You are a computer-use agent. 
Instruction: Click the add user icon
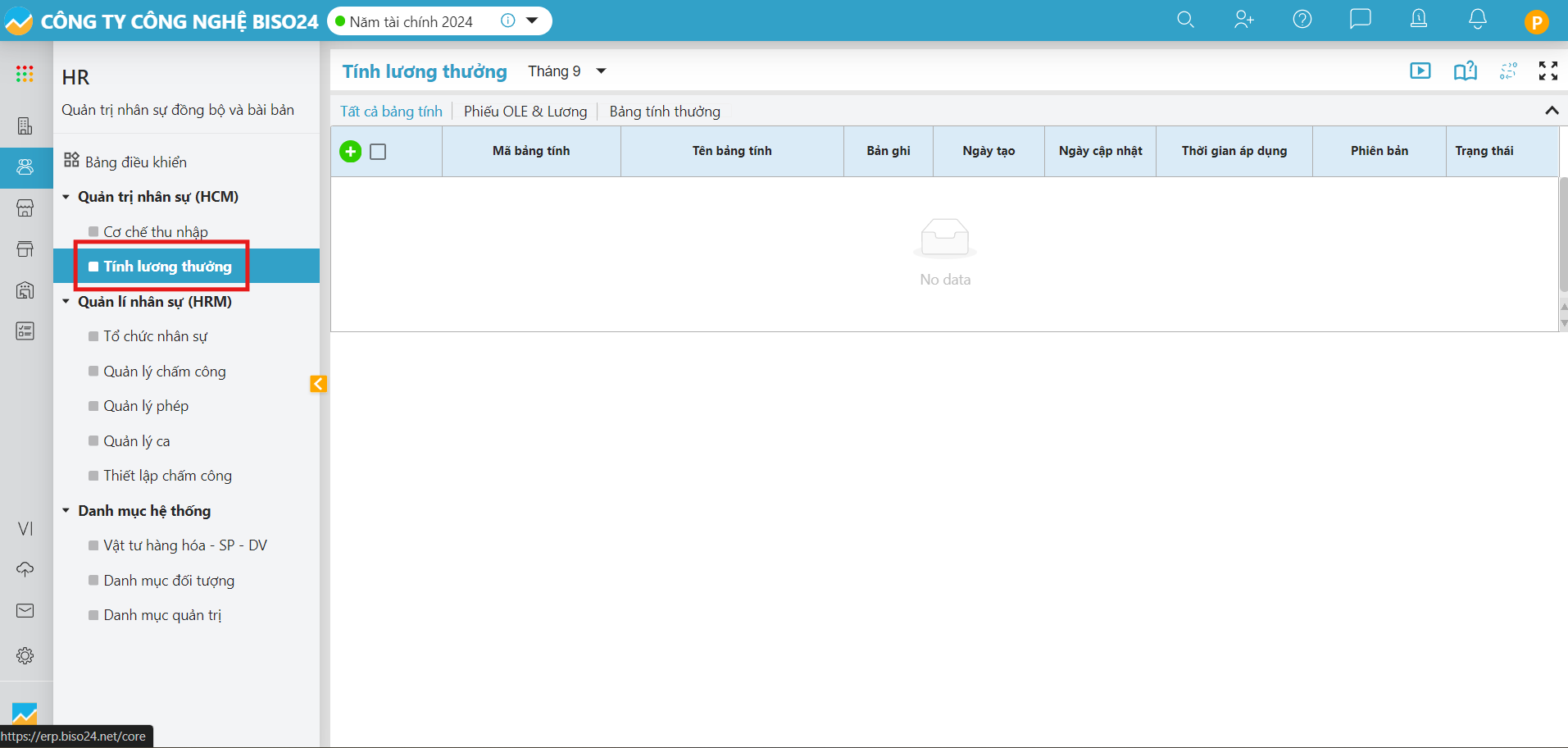coord(1243,20)
